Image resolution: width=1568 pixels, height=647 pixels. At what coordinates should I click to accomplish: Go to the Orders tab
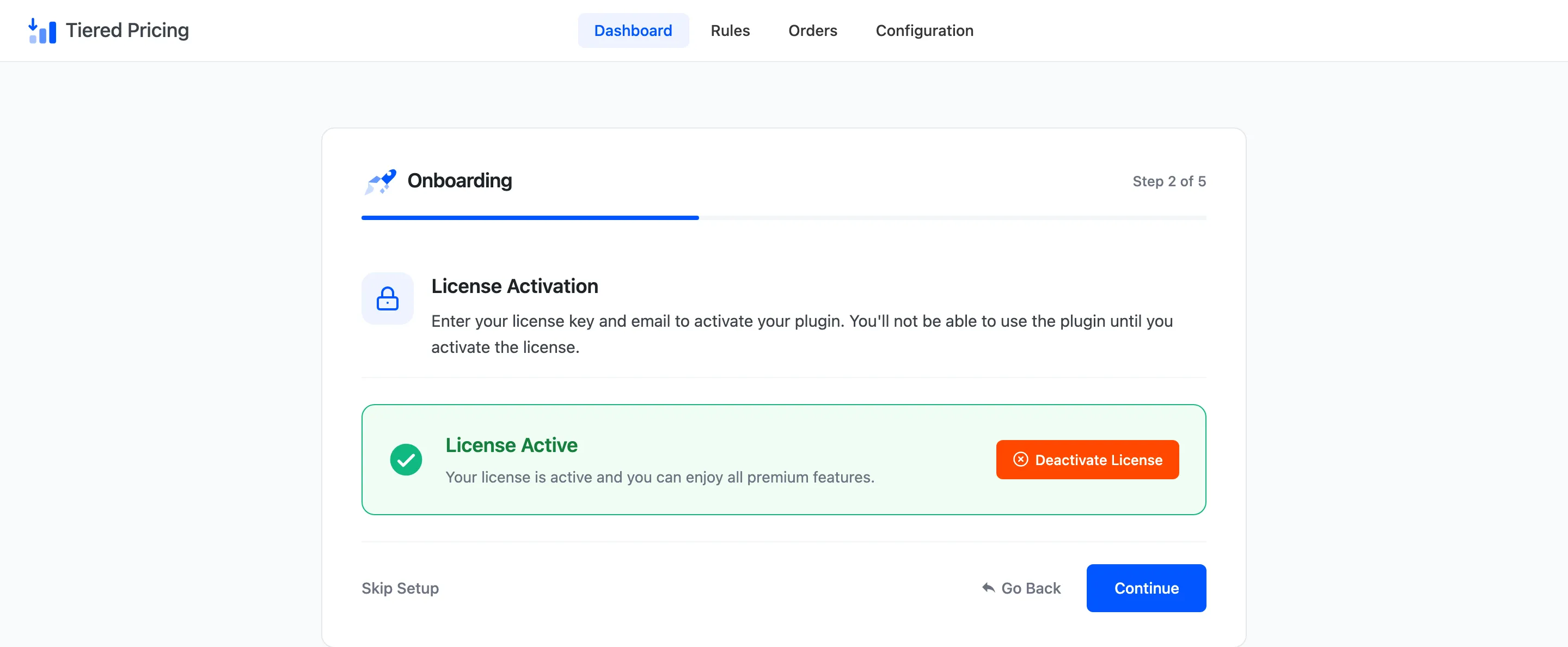(x=813, y=30)
